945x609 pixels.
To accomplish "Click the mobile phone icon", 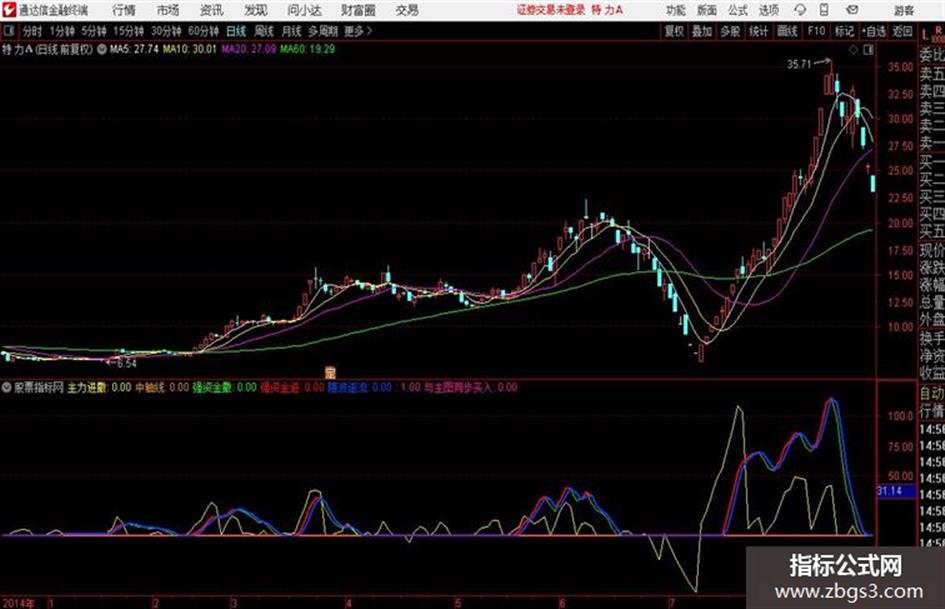I will (824, 10).
